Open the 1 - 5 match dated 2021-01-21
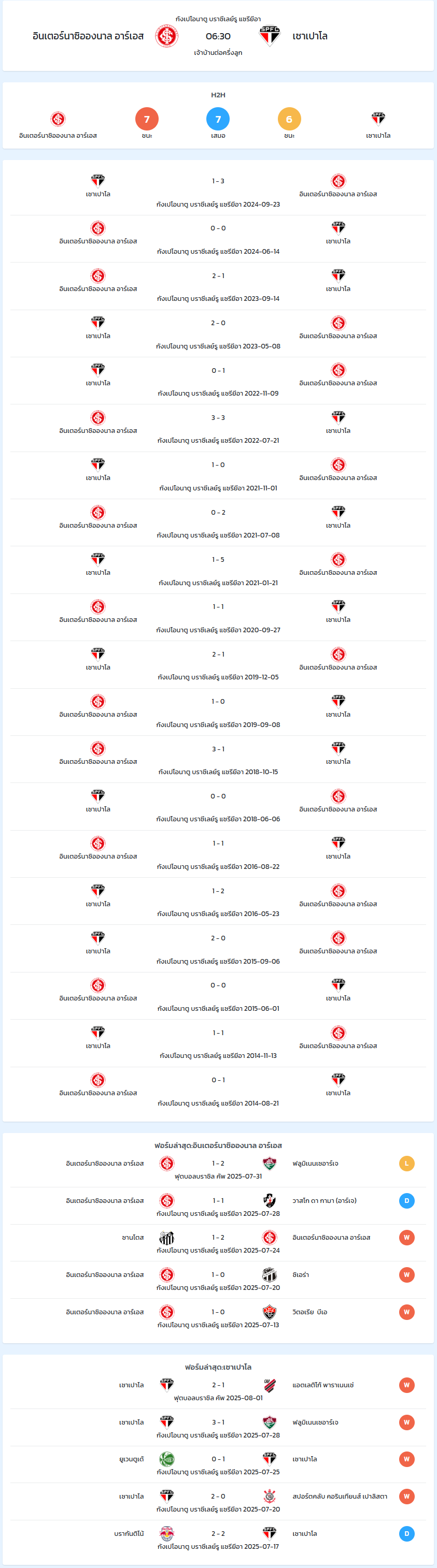437x1568 pixels. (218, 570)
